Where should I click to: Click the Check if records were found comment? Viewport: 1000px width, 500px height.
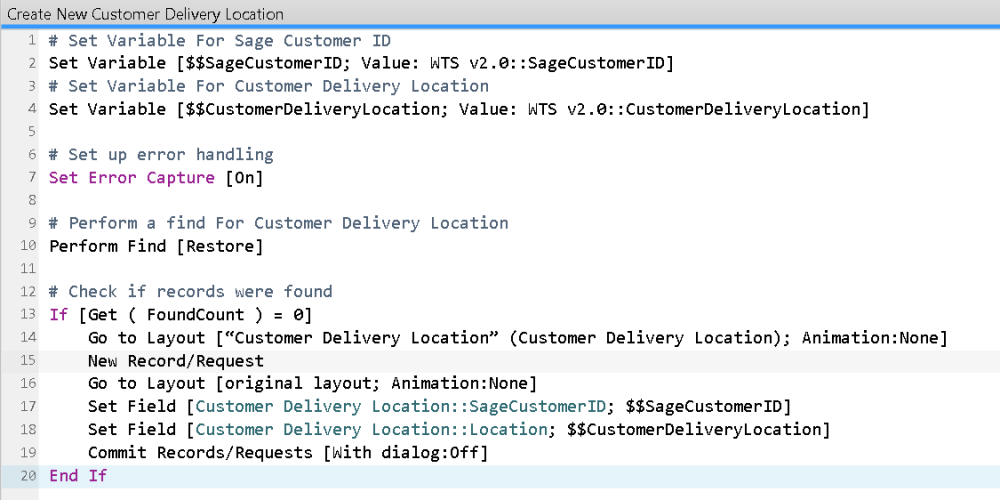(191, 292)
